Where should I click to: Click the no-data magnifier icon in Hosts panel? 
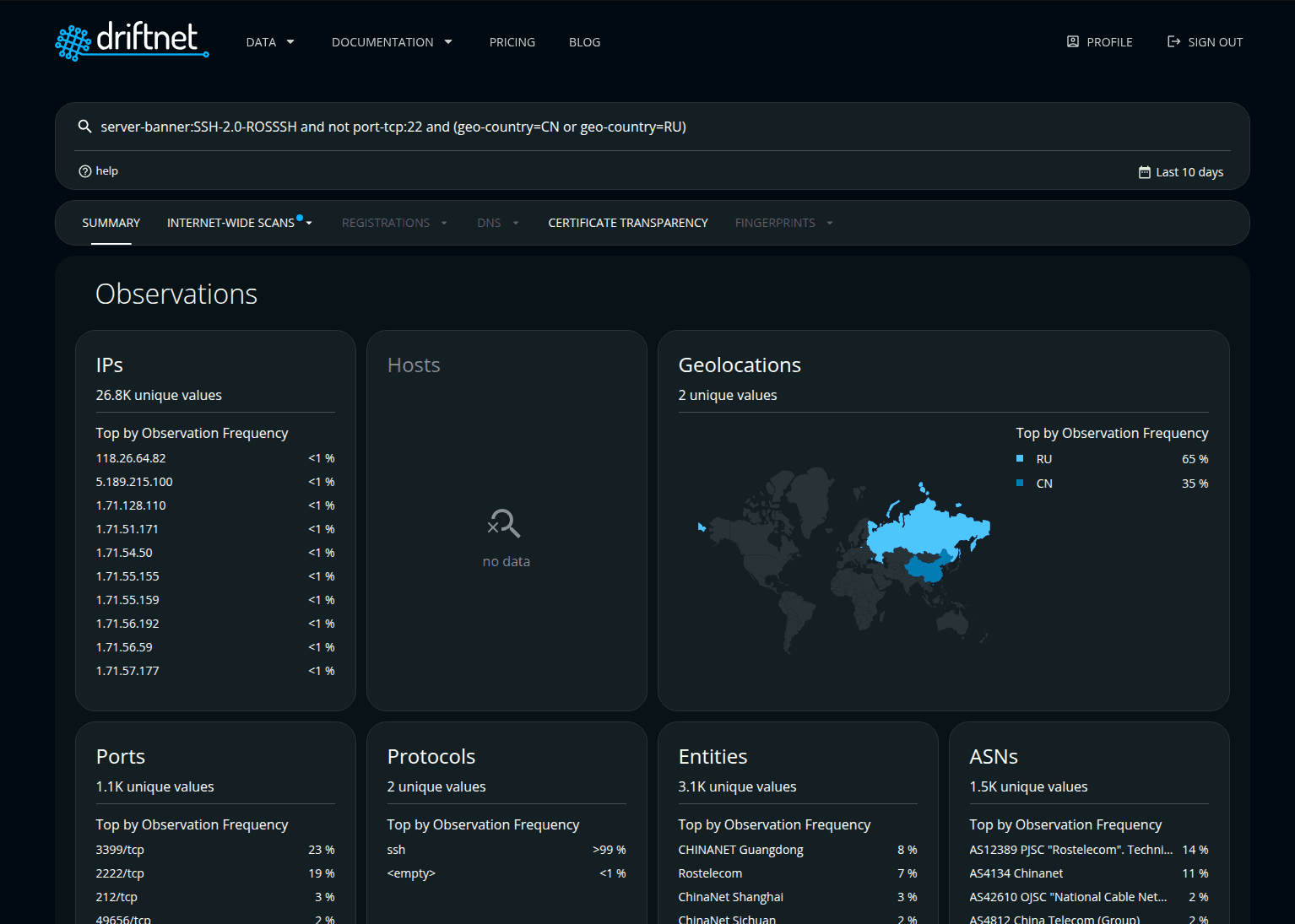click(504, 523)
